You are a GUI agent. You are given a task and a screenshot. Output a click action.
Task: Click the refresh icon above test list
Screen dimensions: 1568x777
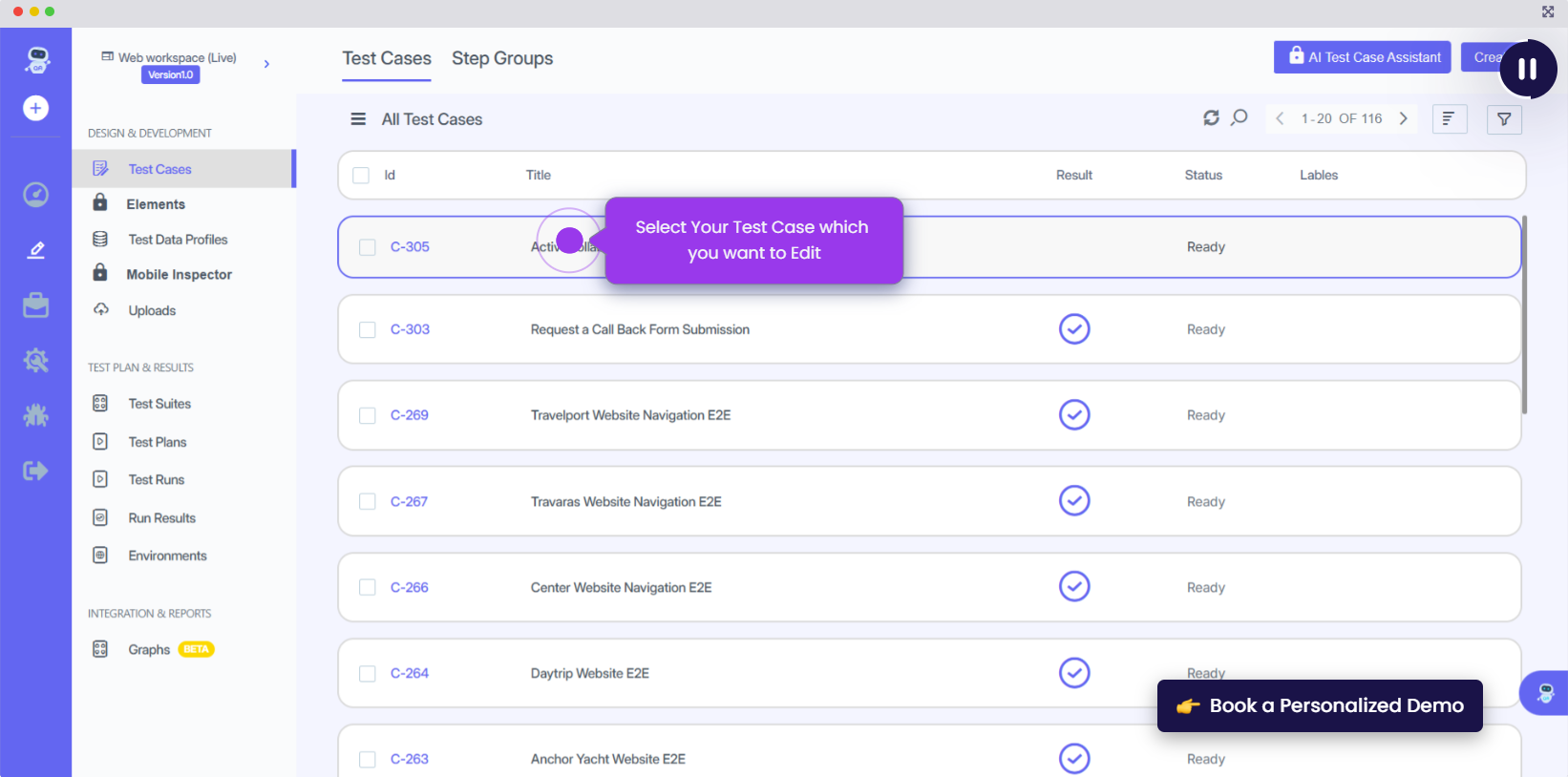[x=1211, y=118]
